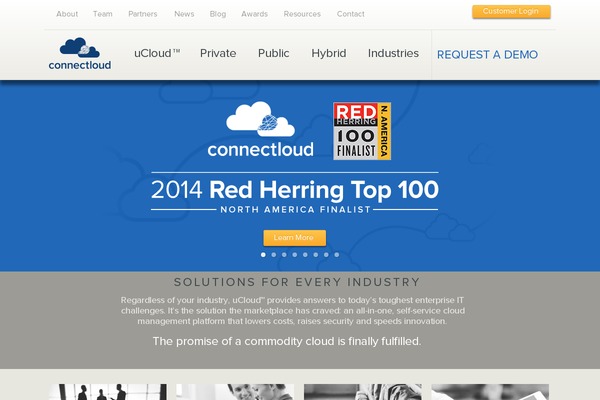The height and width of the screenshot is (400, 600).
Task: Open the uCloud menu item
Action: [157, 53]
